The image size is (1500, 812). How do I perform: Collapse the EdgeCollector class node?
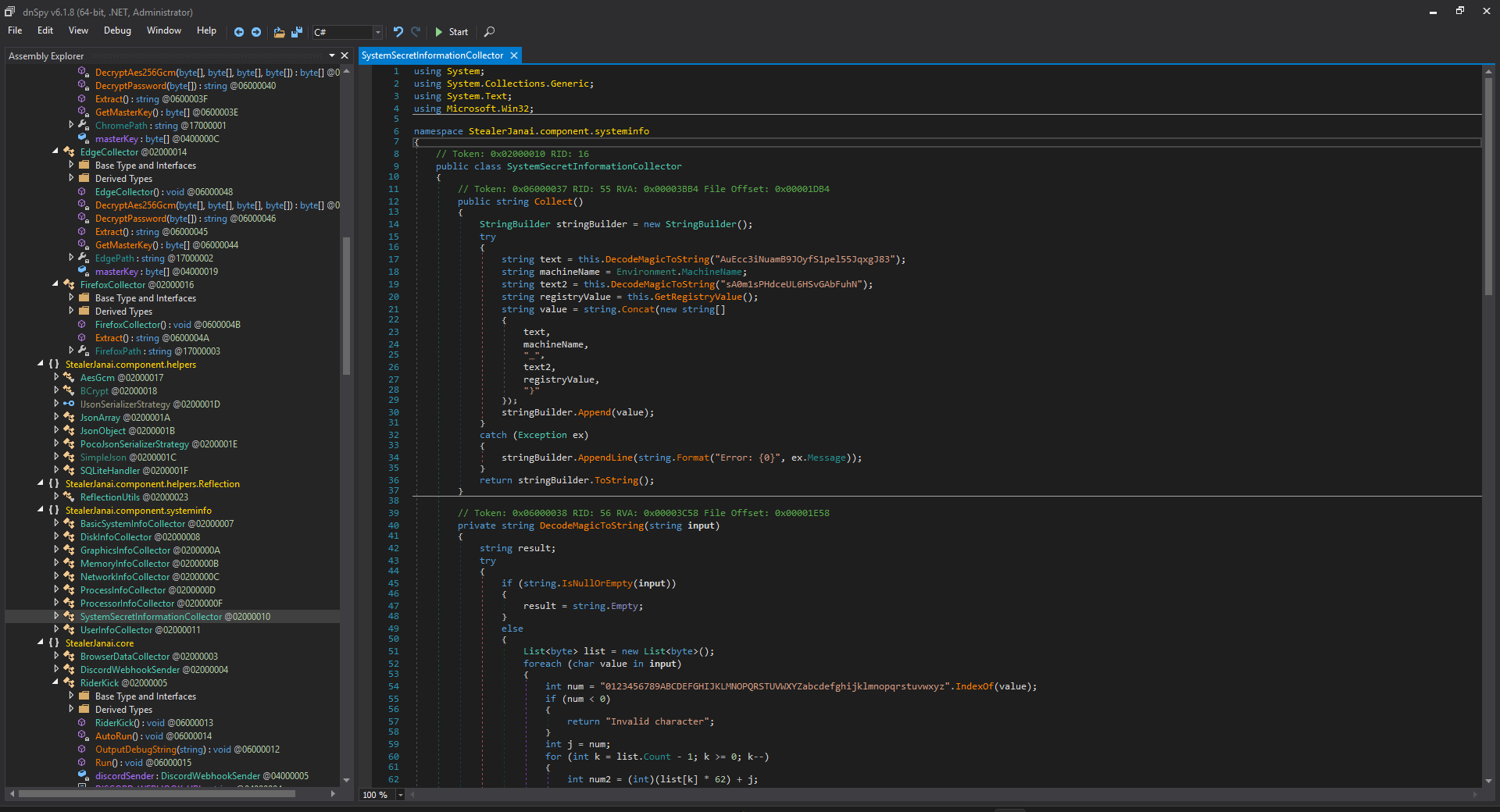coord(55,151)
